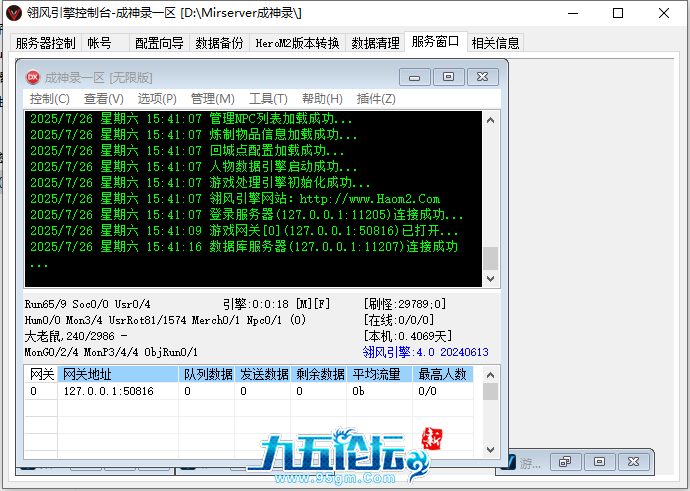Click the 发送数据 column header
The height and width of the screenshot is (491, 690).
pyautogui.click(x=263, y=374)
